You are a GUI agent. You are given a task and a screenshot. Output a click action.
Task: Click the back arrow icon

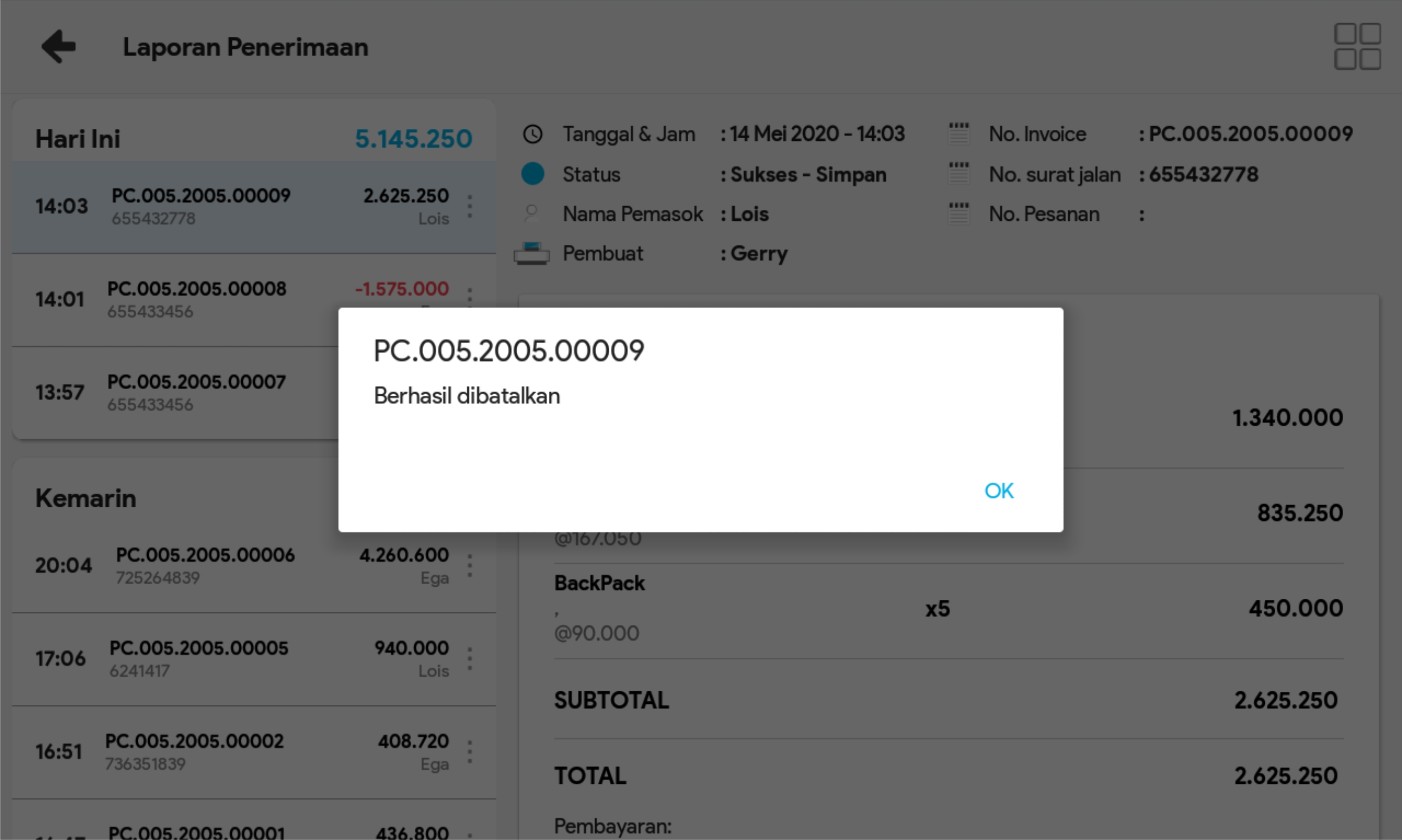58,46
